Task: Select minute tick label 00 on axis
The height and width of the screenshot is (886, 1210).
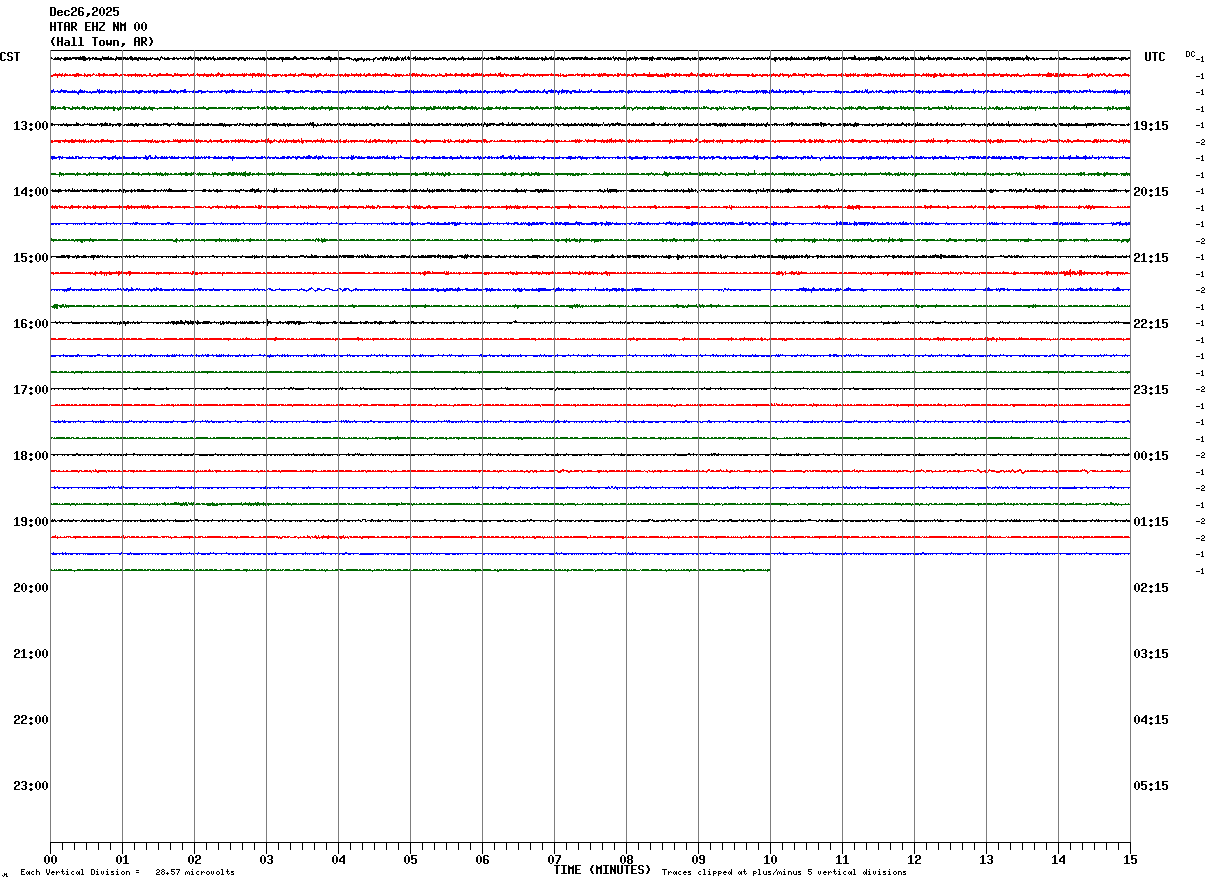Action: click(x=50, y=860)
